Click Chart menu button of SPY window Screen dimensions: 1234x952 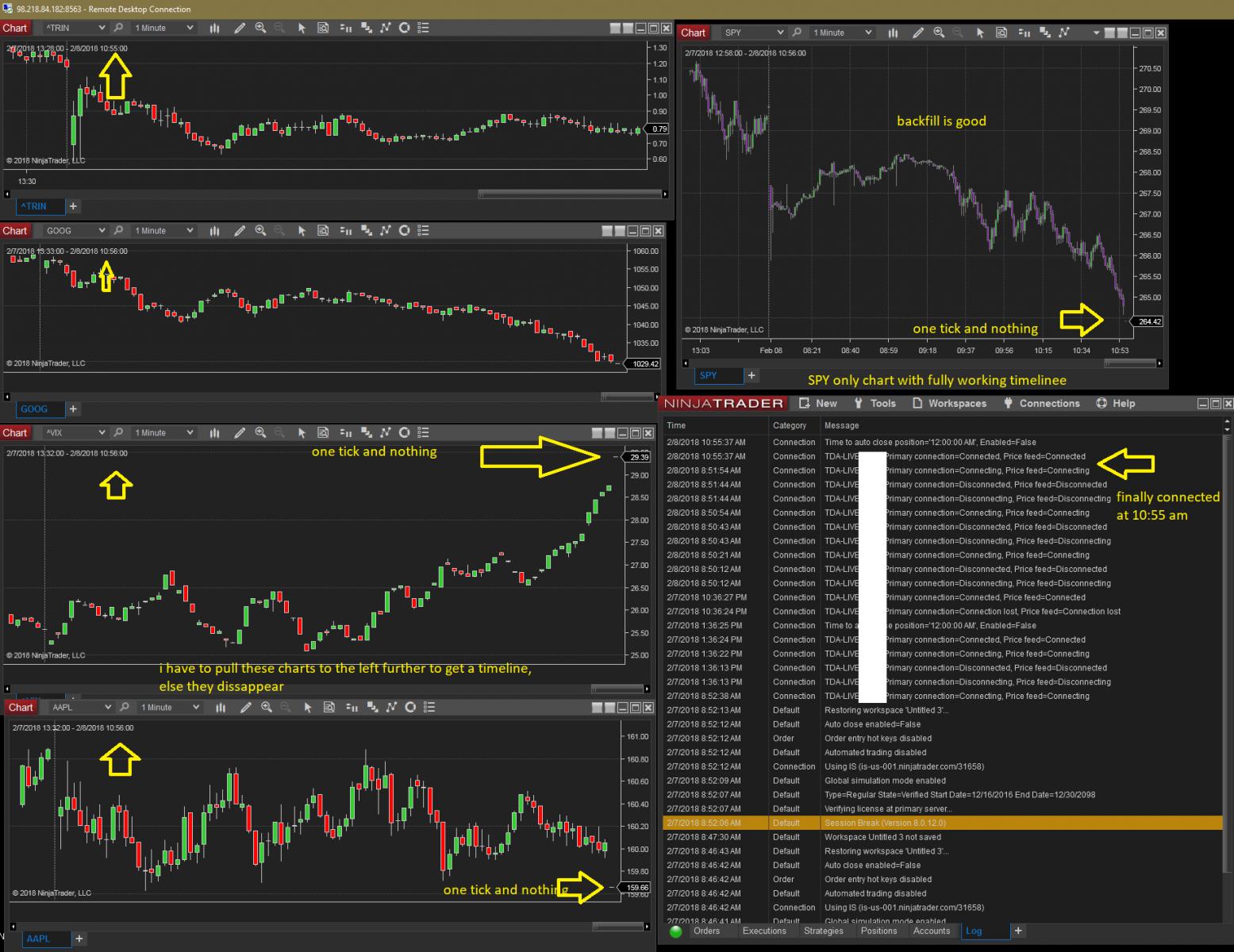click(693, 33)
